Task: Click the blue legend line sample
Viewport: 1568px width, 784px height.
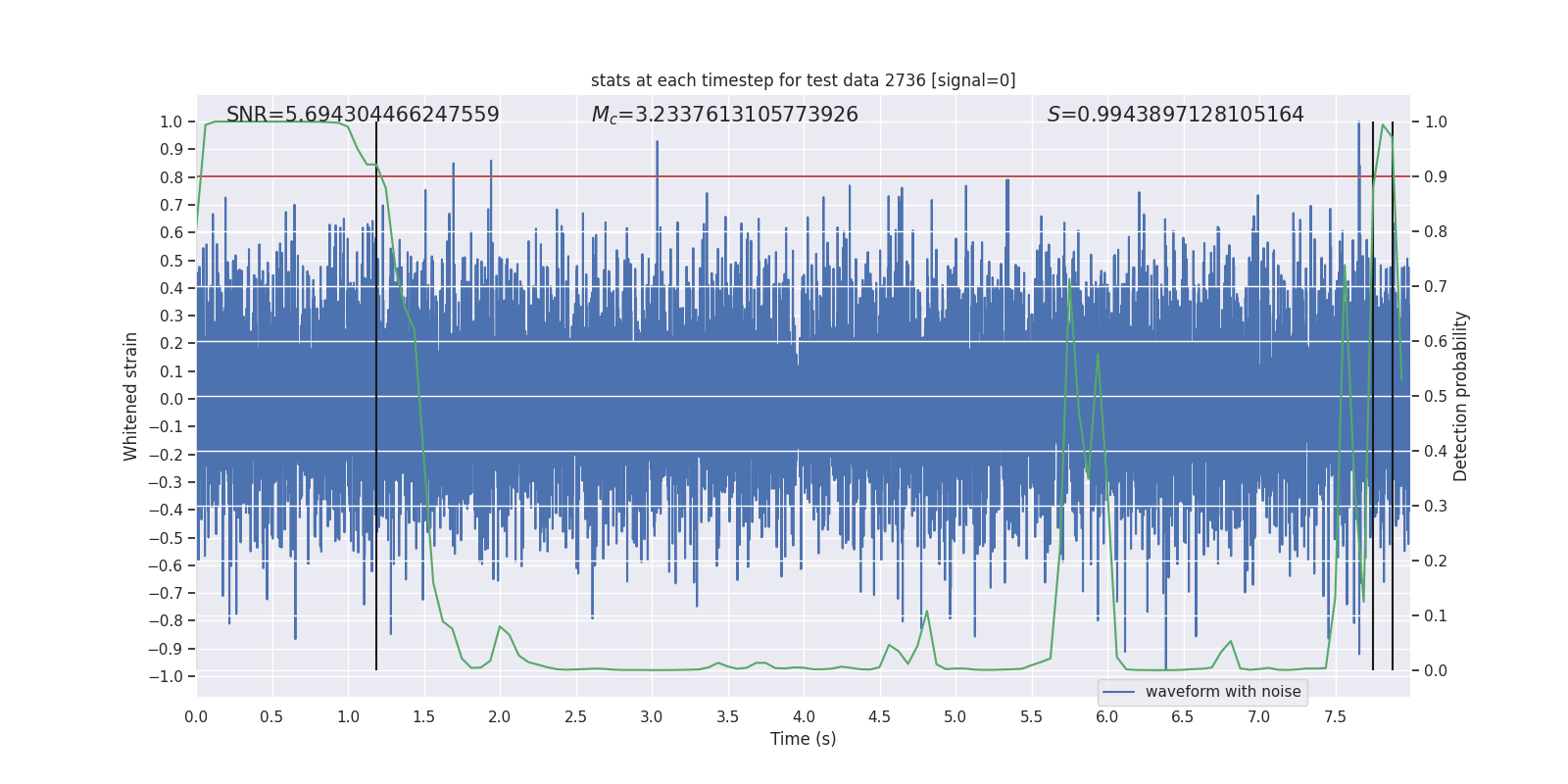Action: (x=1119, y=692)
